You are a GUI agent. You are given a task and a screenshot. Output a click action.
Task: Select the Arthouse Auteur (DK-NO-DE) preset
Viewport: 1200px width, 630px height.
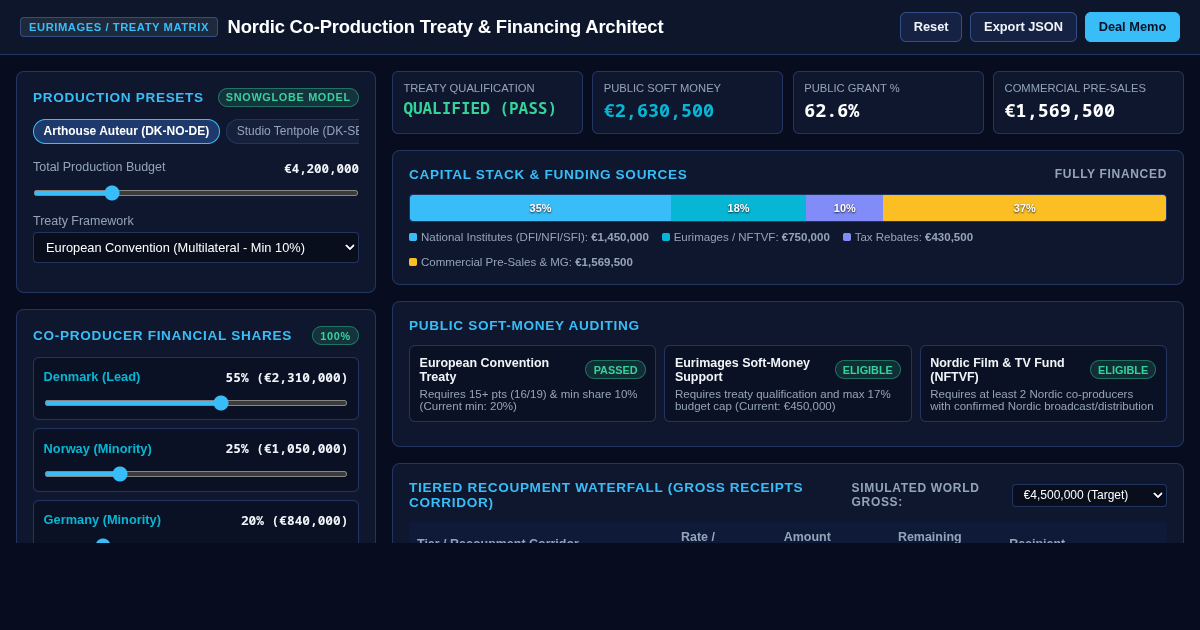coord(126,131)
